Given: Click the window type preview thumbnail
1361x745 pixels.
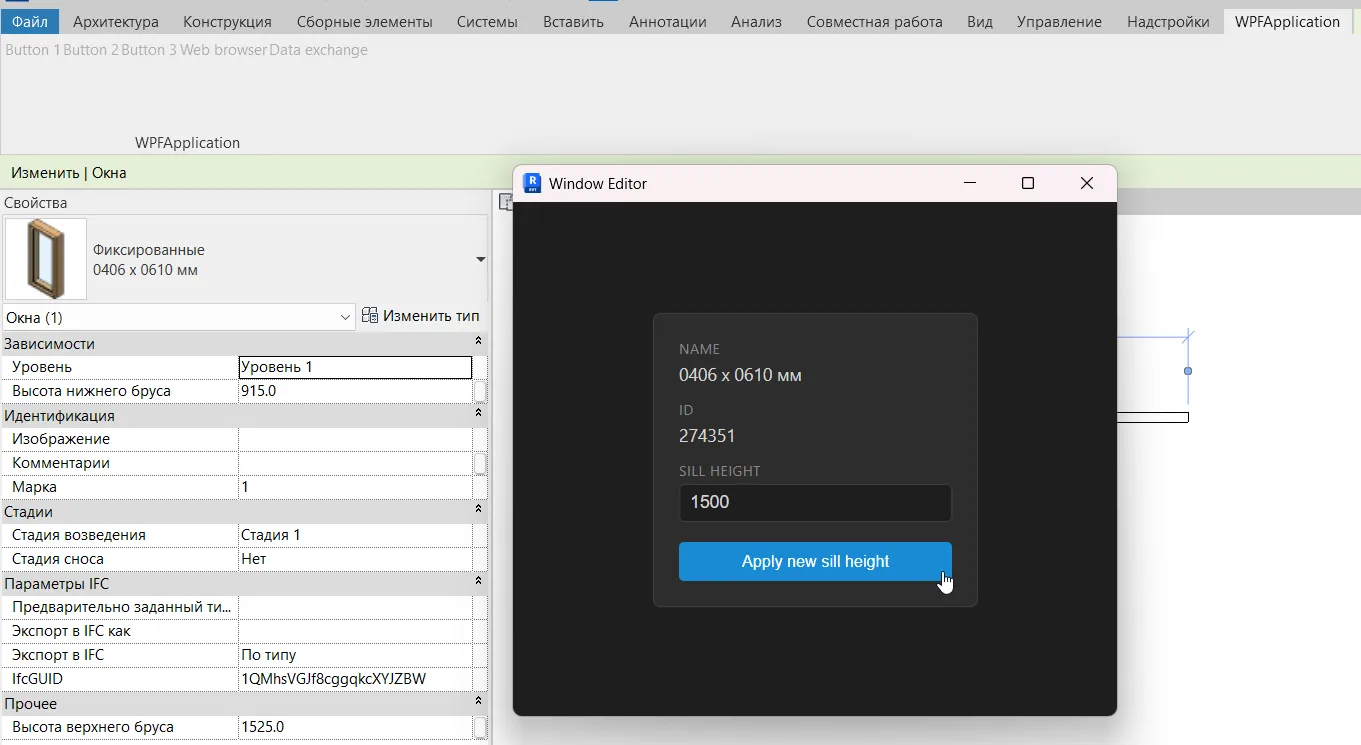Looking at the screenshot, I should (46, 259).
